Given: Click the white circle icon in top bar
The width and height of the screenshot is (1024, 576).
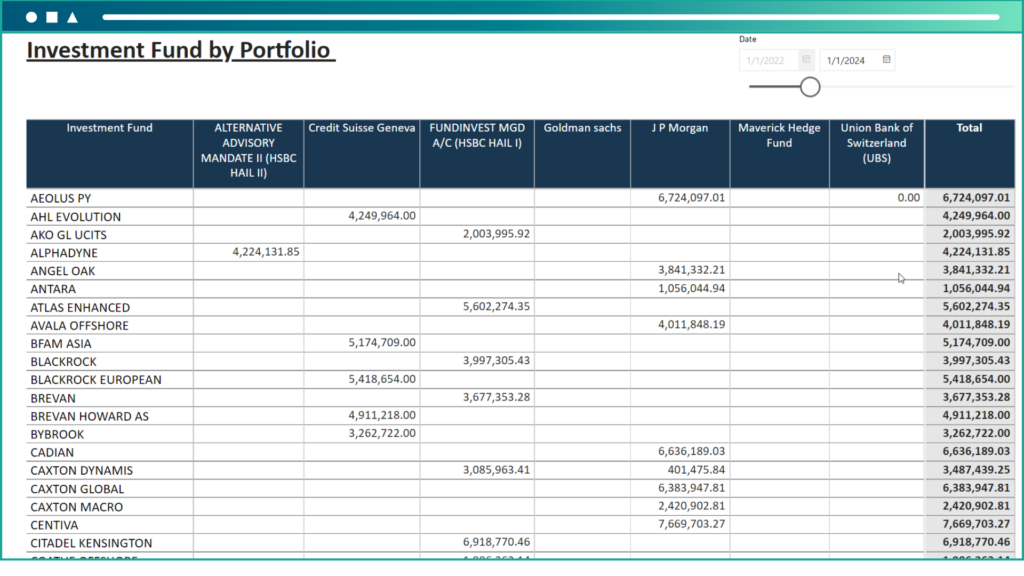Looking at the screenshot, I should click(31, 17).
